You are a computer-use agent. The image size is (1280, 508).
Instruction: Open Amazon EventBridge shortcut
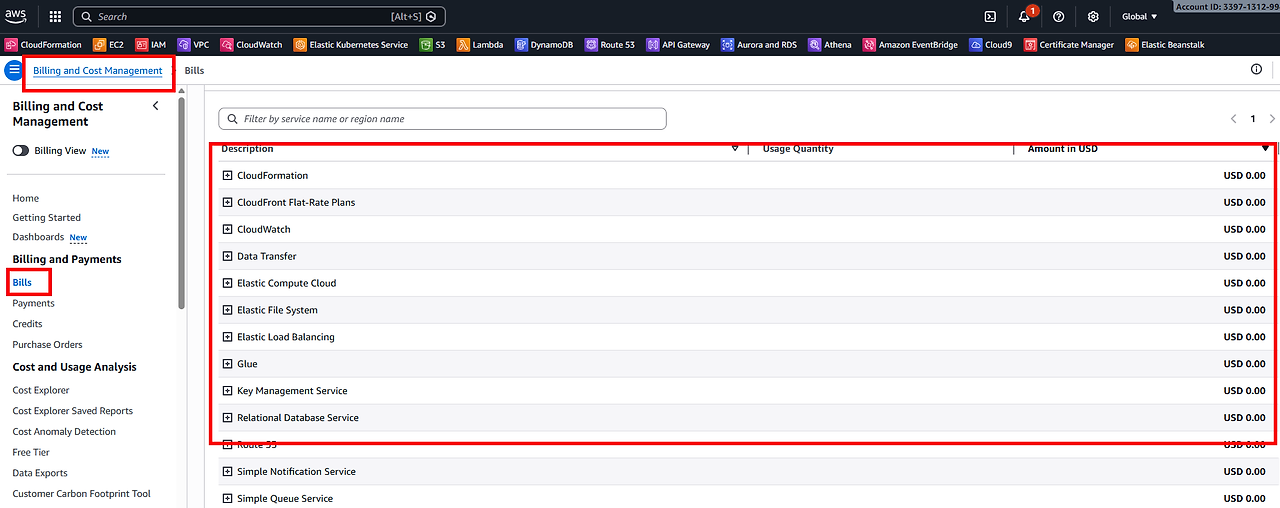(x=910, y=45)
